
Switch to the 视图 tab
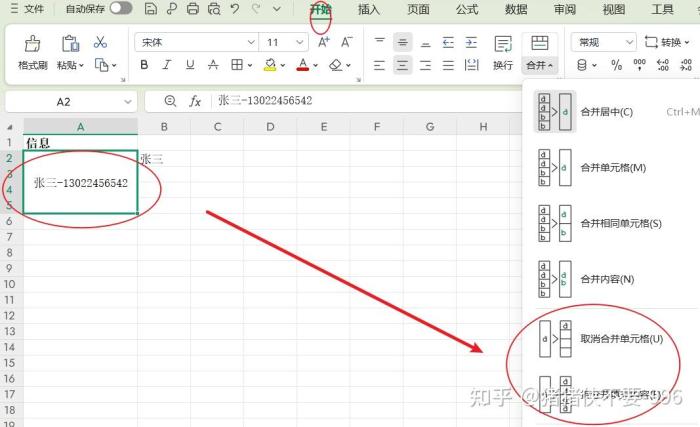614,9
